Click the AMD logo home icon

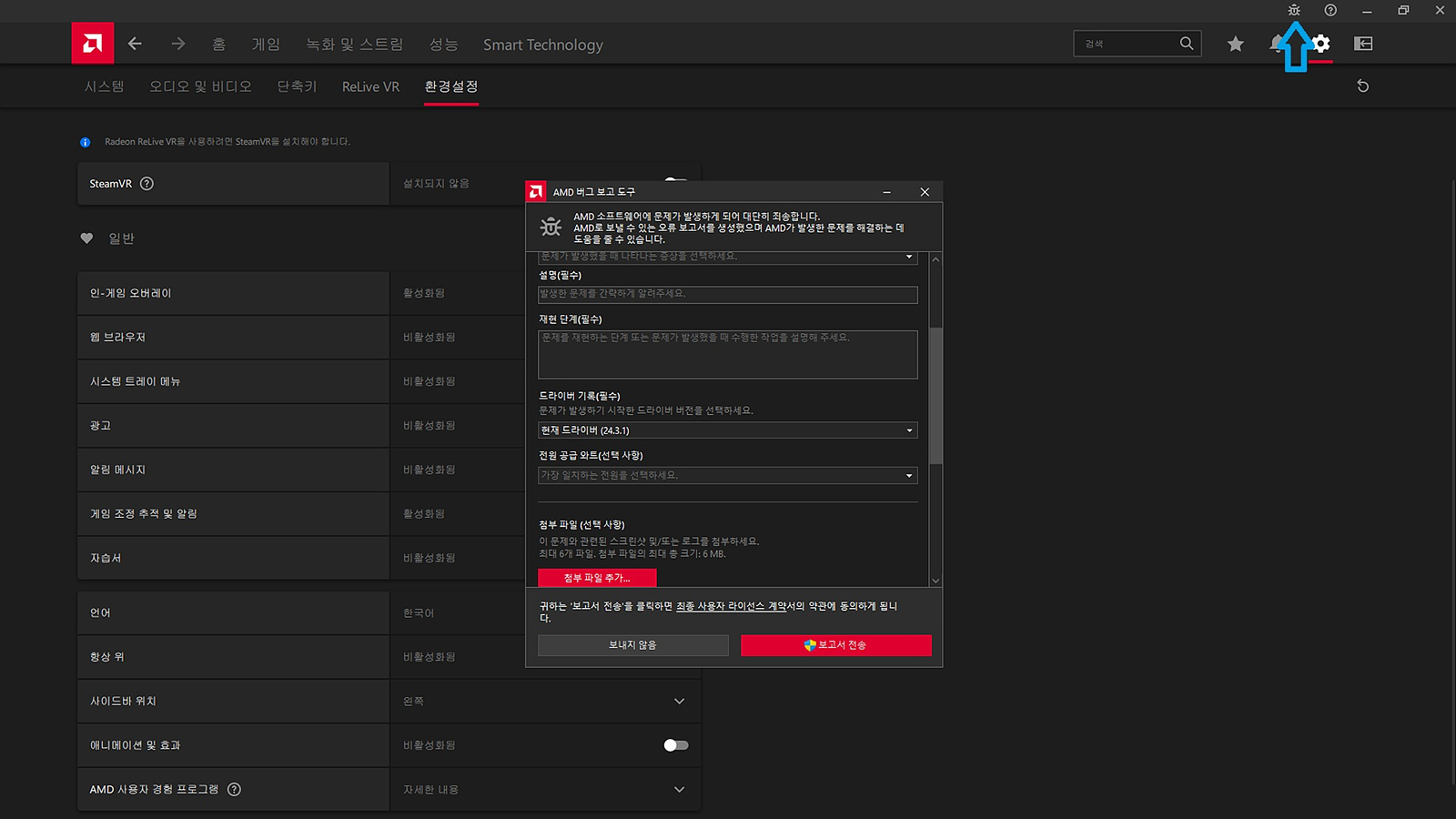click(x=93, y=43)
